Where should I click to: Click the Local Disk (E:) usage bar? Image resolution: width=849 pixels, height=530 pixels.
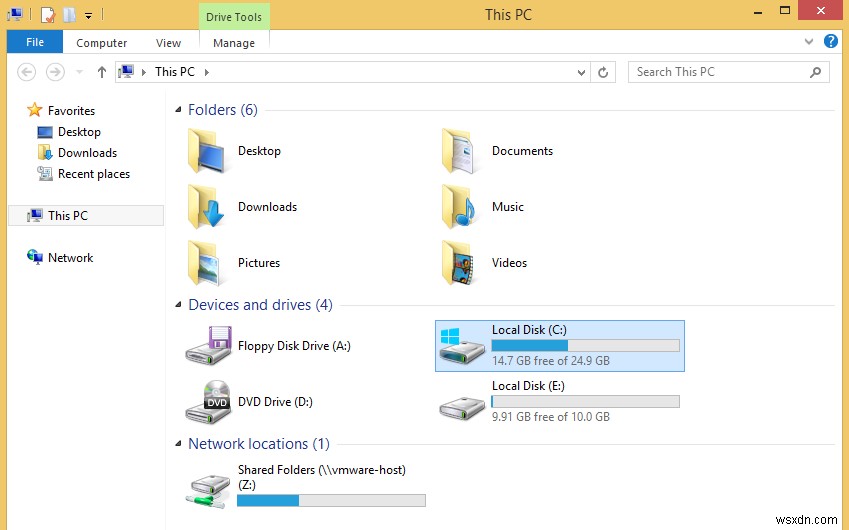585,401
